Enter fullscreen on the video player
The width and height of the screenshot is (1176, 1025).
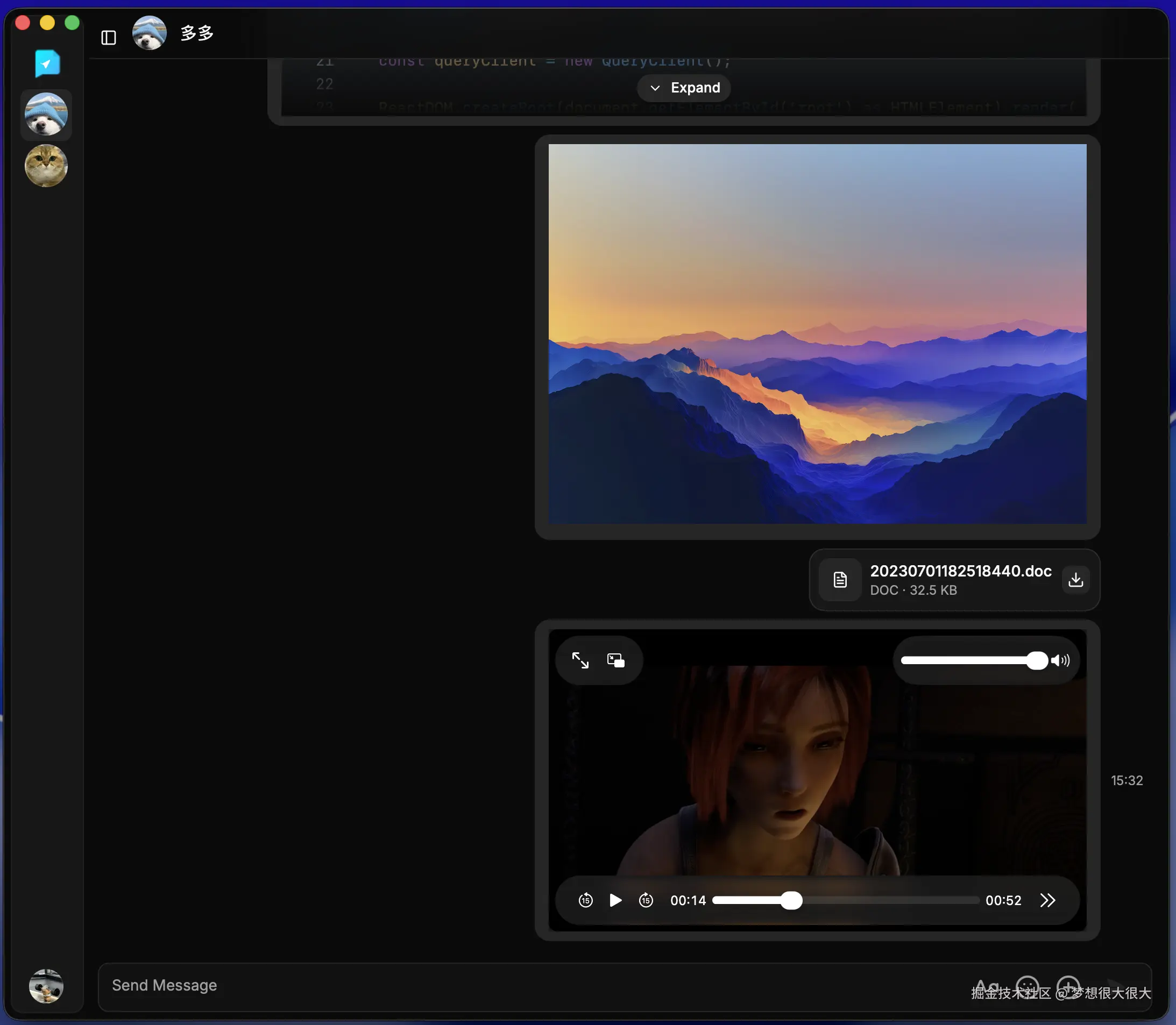(580, 660)
